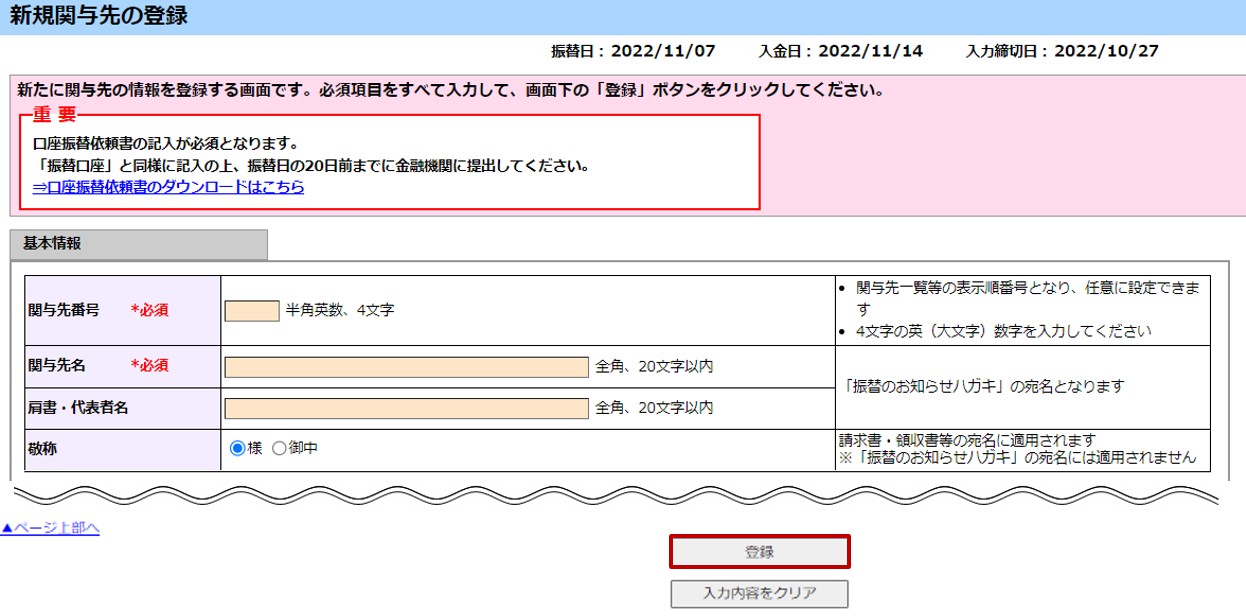Click the 「振替のお知らせハガキ」の宛名となります note
The image size is (1246, 616).
[983, 386]
